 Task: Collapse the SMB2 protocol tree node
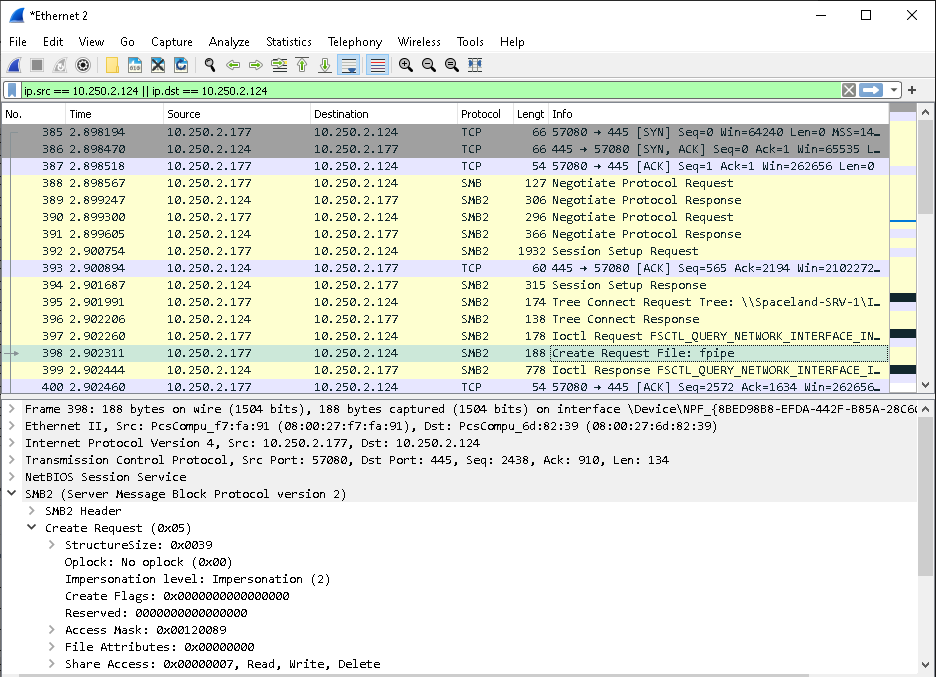coord(11,494)
